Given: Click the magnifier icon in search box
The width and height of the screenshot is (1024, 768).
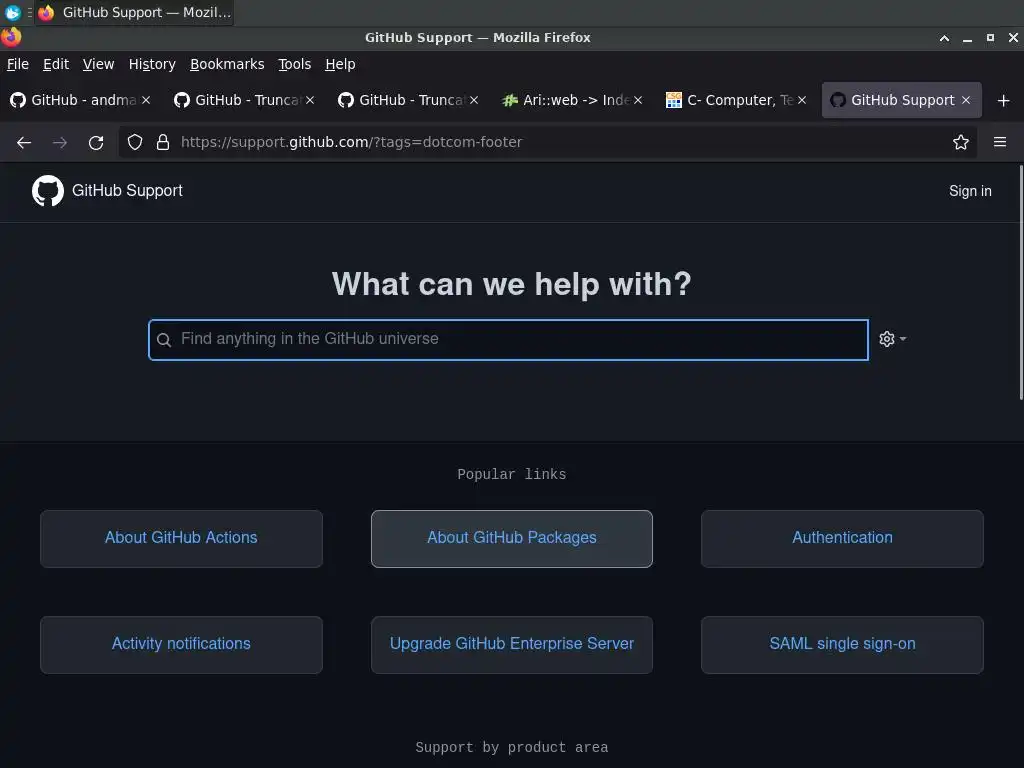Looking at the screenshot, I should (x=164, y=340).
